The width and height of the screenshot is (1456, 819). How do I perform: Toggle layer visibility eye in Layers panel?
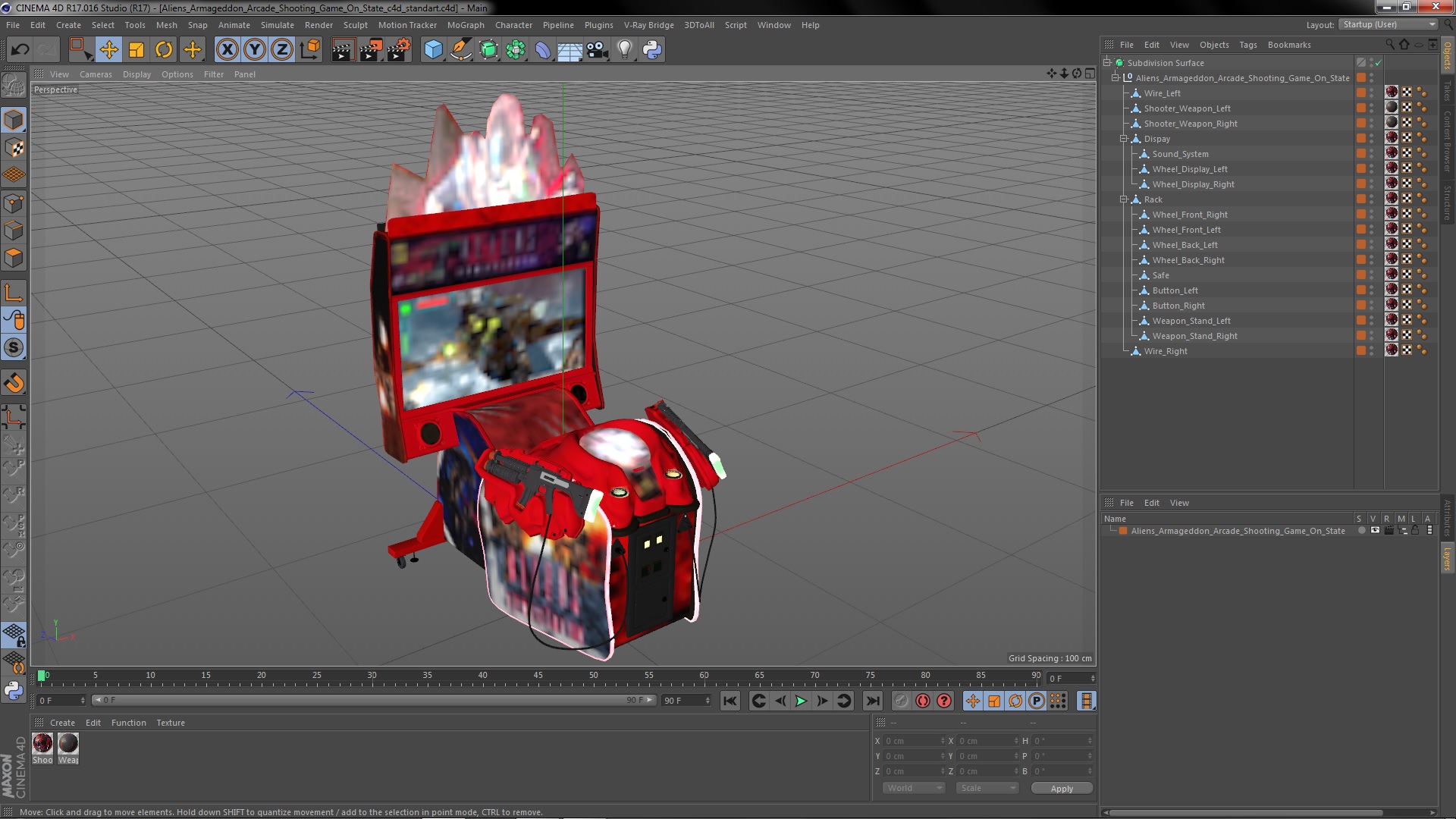(x=1375, y=531)
